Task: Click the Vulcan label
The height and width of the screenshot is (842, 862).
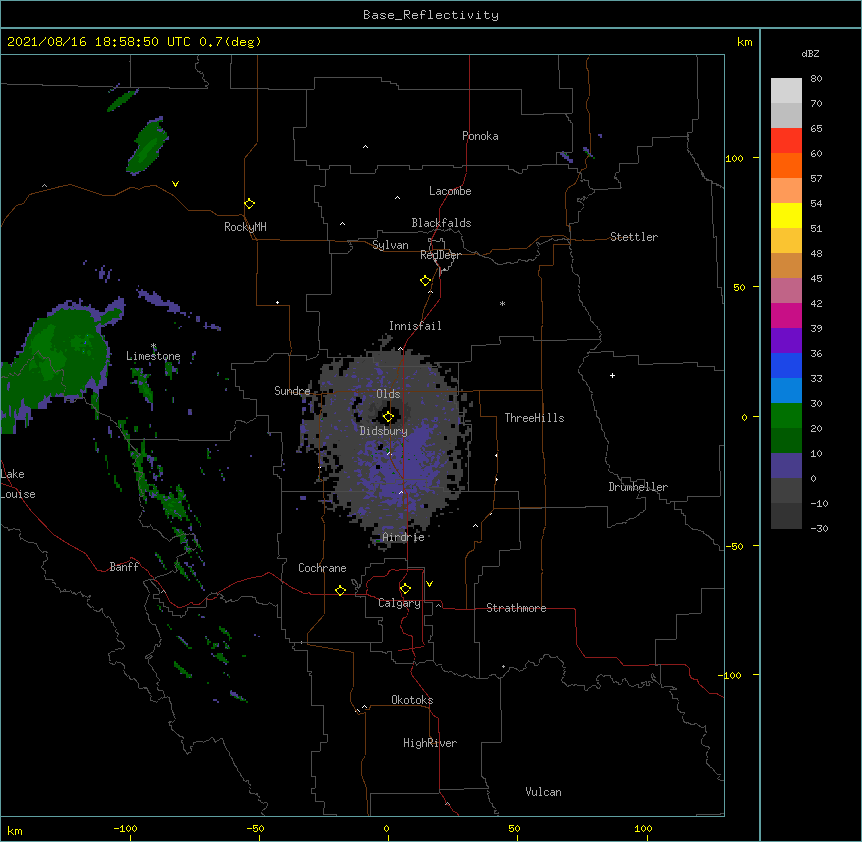Action: [x=543, y=792]
